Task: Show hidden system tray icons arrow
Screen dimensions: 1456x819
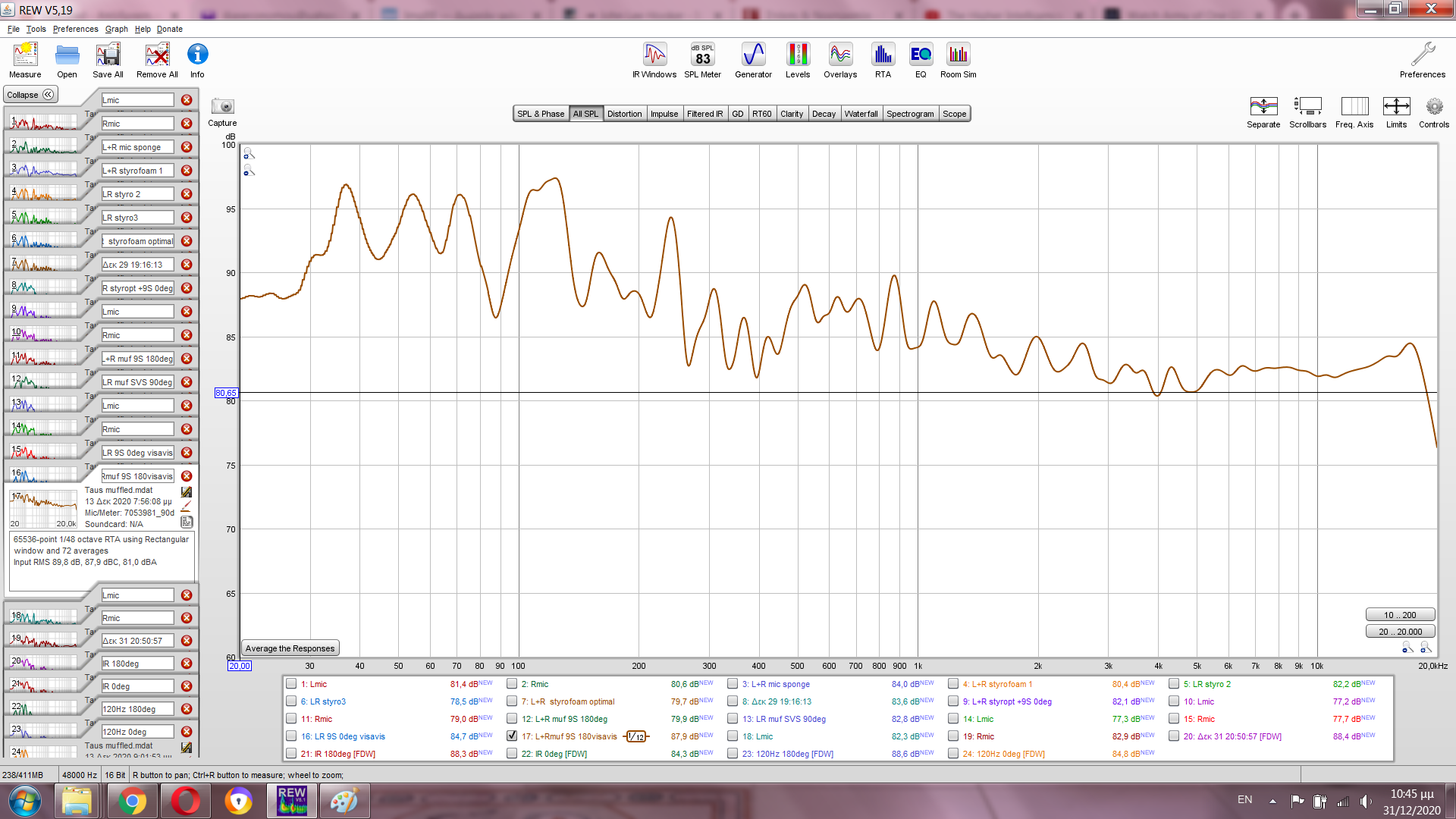Action: click(1272, 801)
